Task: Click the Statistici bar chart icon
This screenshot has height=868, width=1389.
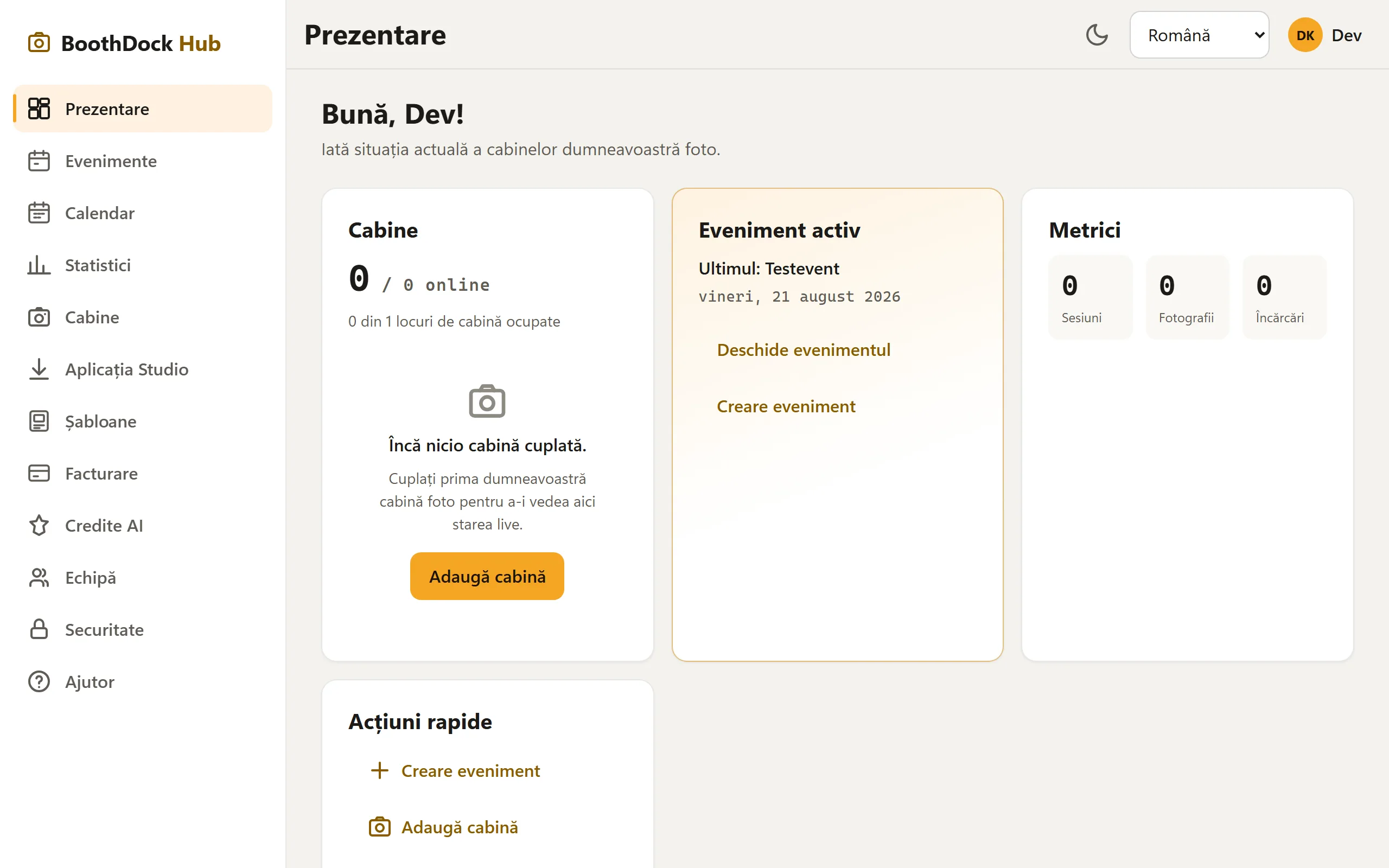Action: (39, 265)
